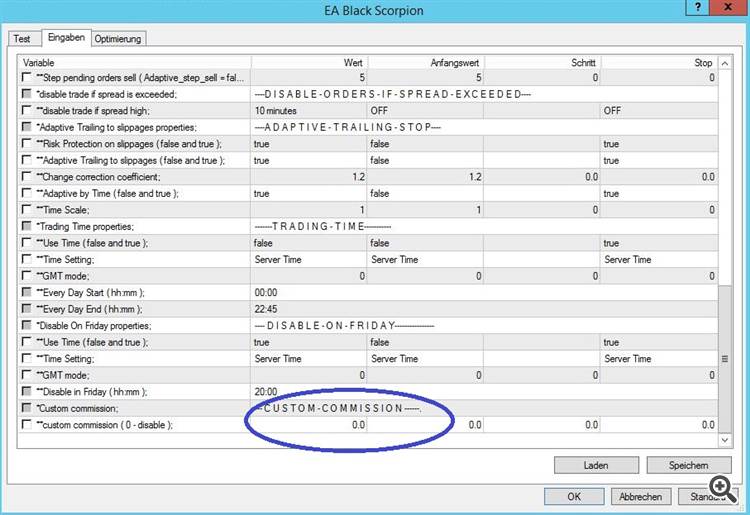Click the Schritt column header

coord(542,63)
